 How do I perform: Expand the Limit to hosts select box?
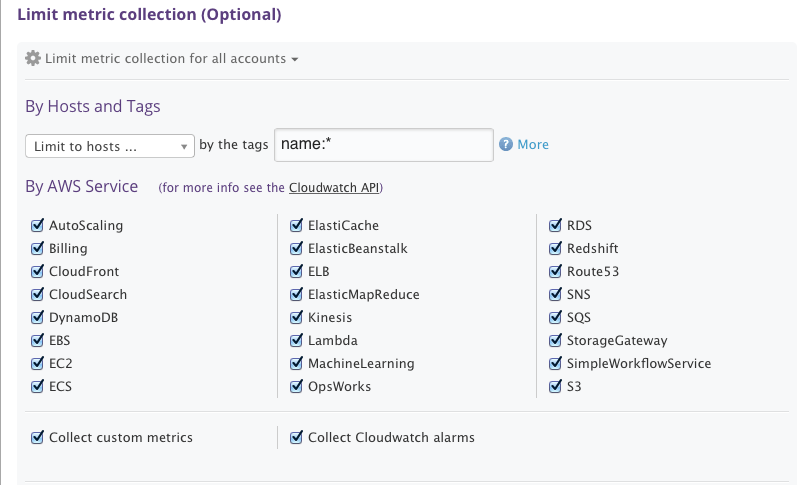click(x=109, y=146)
